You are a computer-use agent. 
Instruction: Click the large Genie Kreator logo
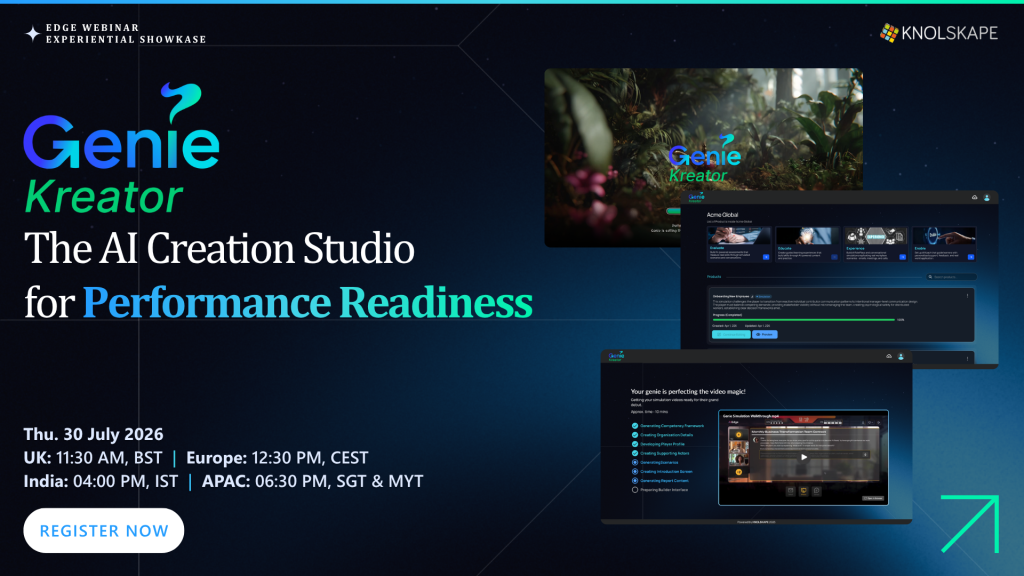tap(121, 148)
